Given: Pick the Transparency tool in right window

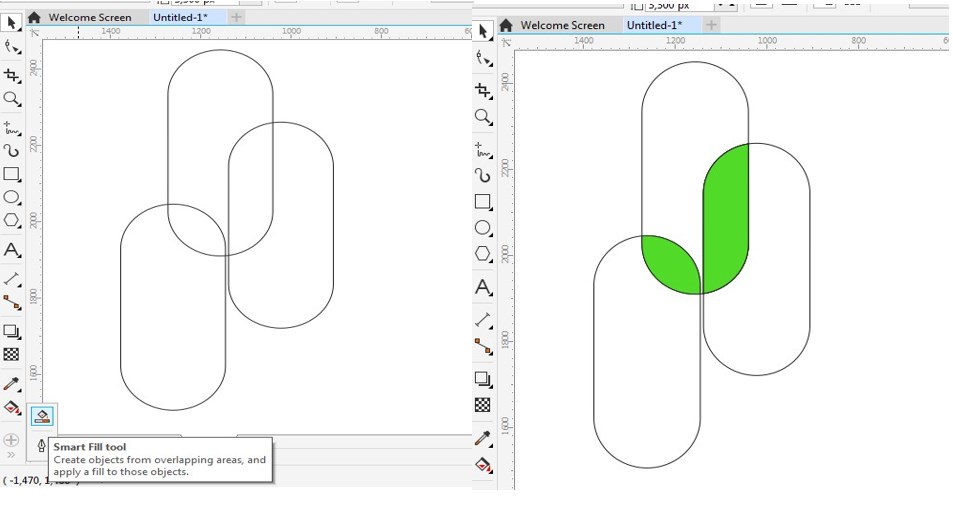Looking at the screenshot, I should coord(483,405).
